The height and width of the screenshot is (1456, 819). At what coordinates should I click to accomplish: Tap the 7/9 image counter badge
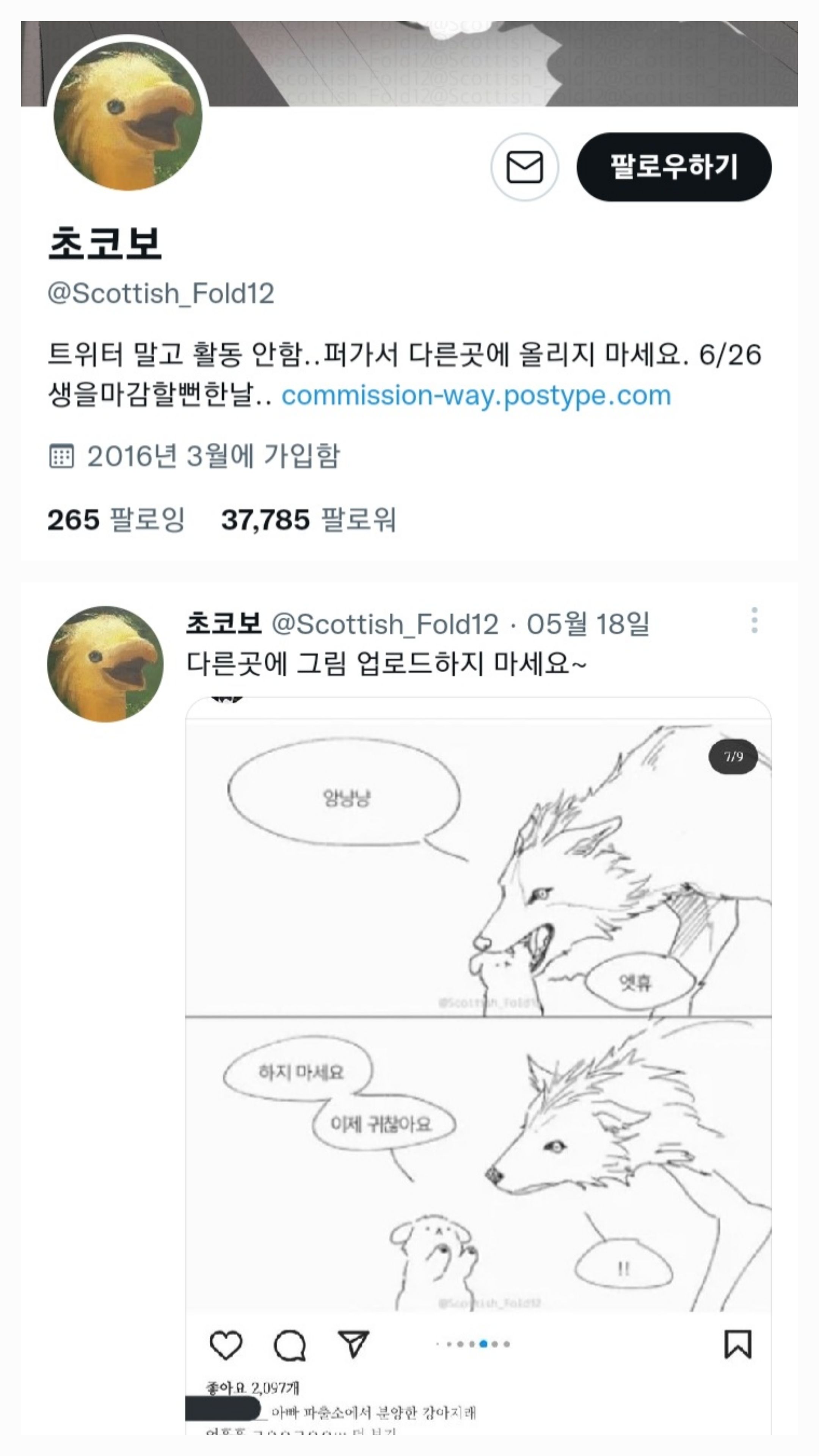coord(733,756)
